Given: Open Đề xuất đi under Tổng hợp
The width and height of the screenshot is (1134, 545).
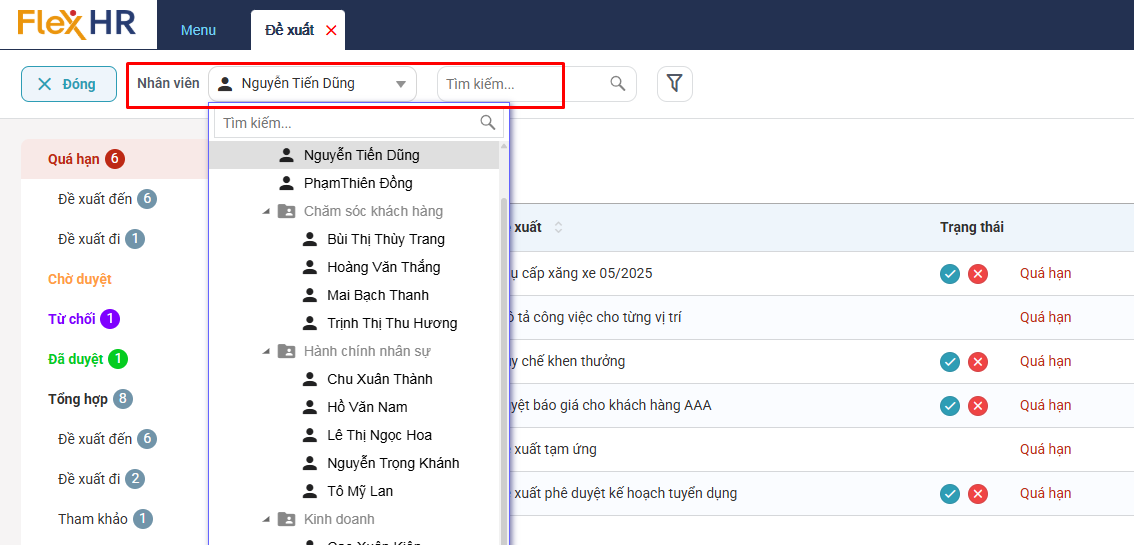Looking at the screenshot, I should 89,479.
